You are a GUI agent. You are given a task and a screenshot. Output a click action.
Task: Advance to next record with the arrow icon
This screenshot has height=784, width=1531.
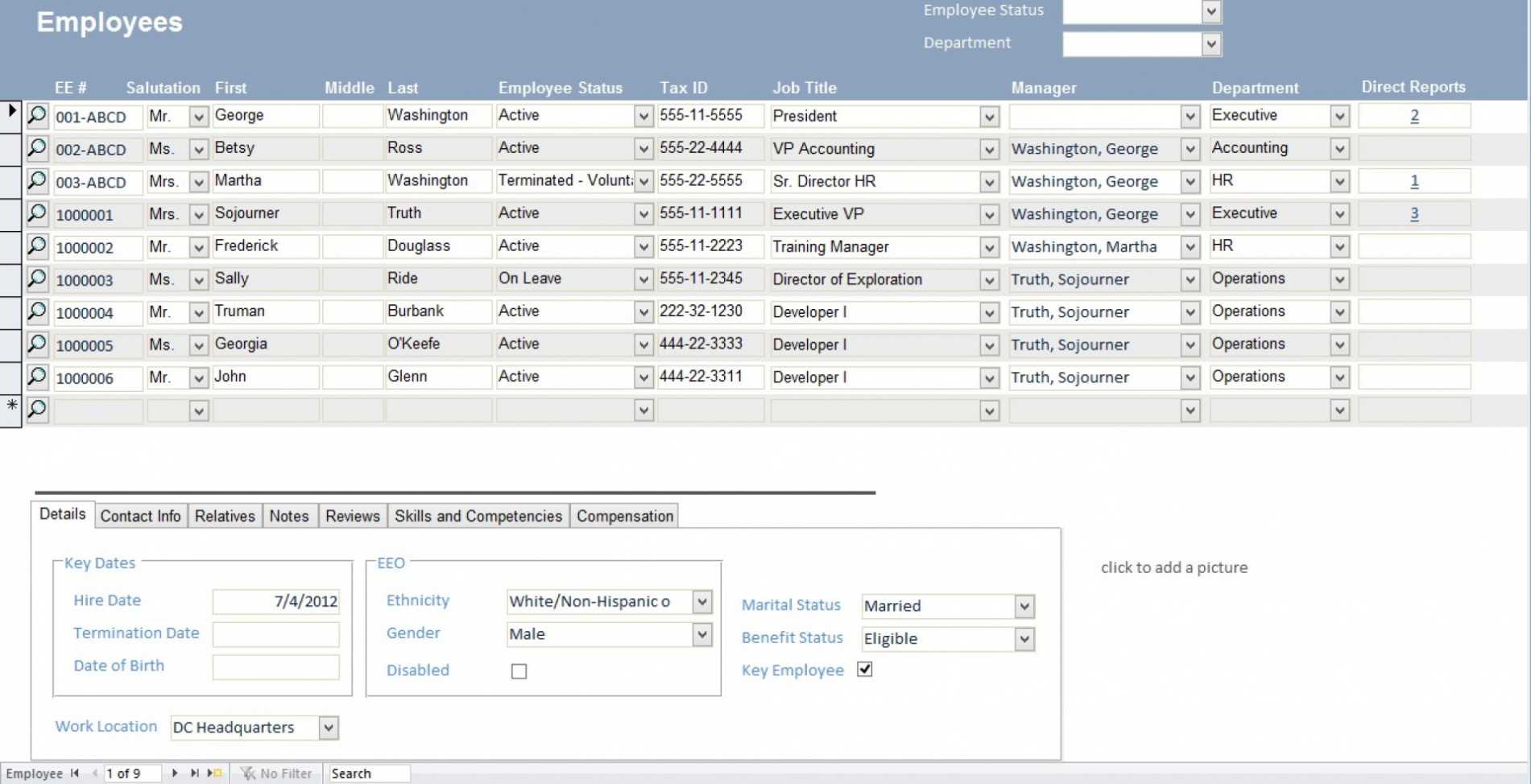[176, 773]
